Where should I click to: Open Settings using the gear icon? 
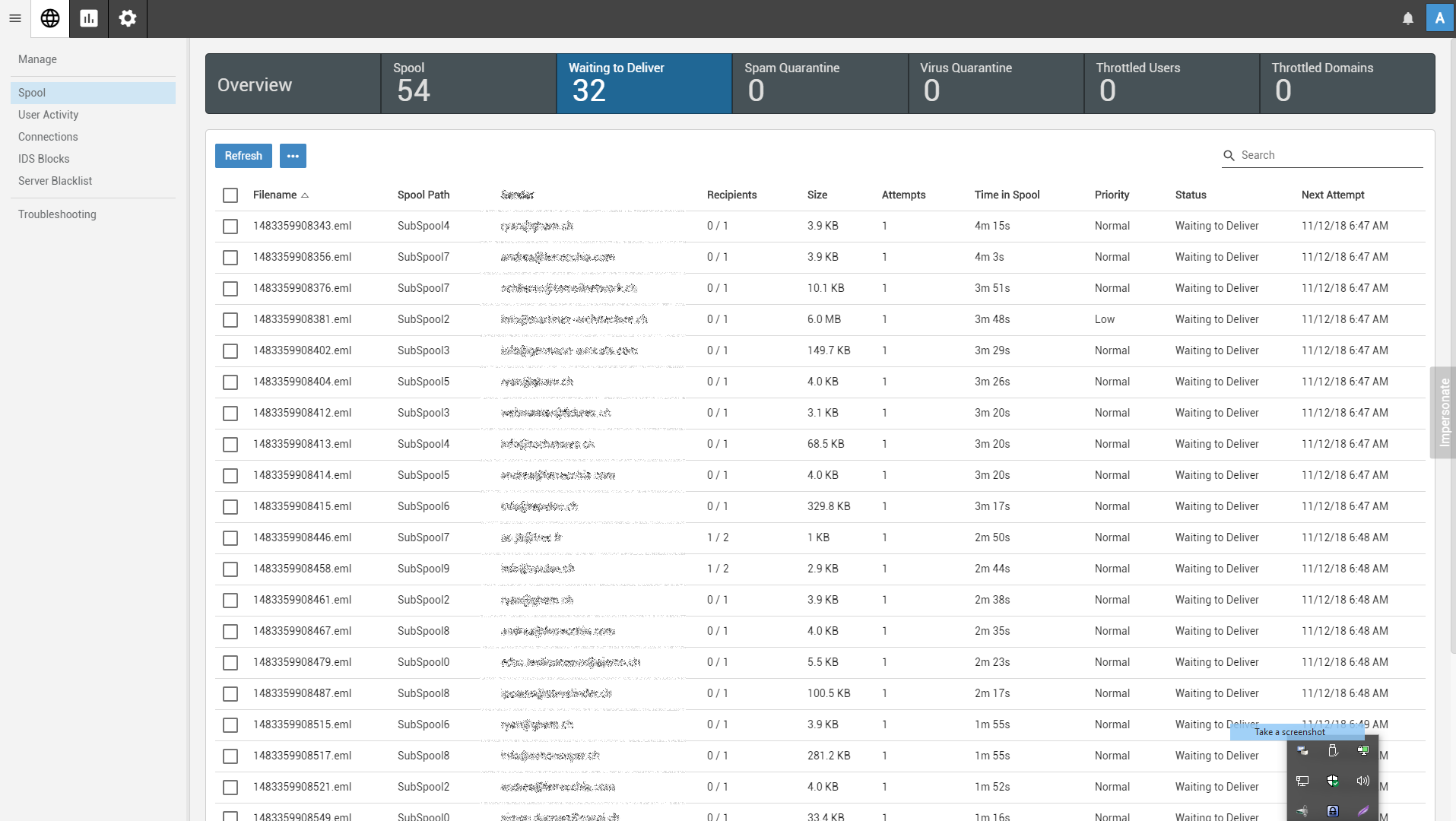point(128,18)
